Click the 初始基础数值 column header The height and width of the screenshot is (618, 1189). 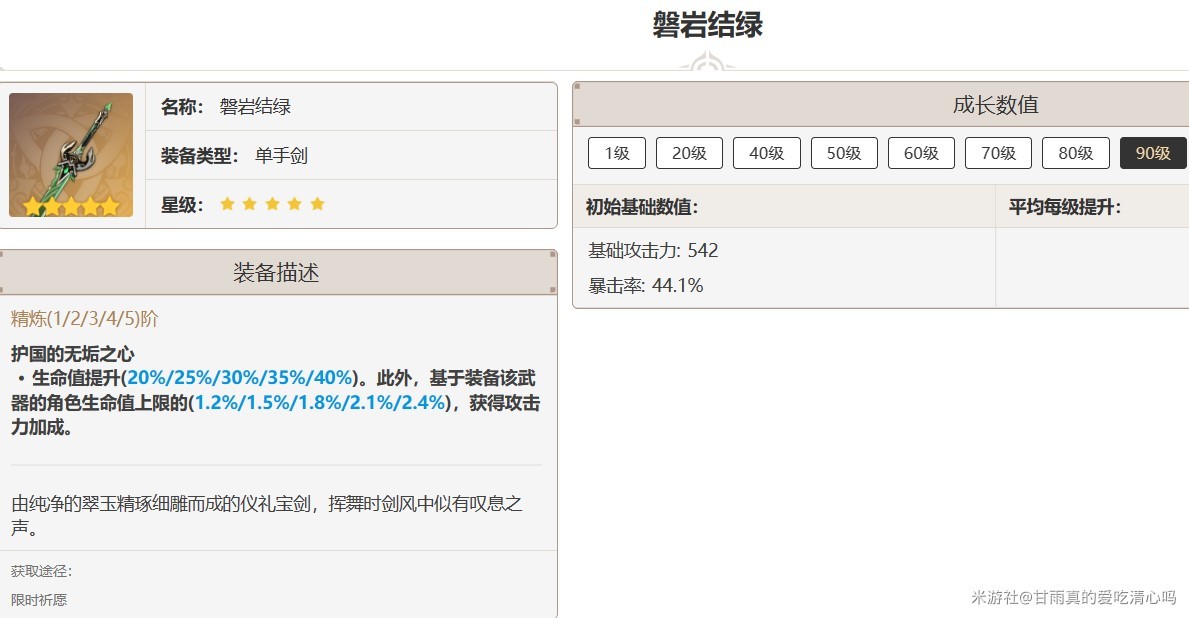click(641, 207)
